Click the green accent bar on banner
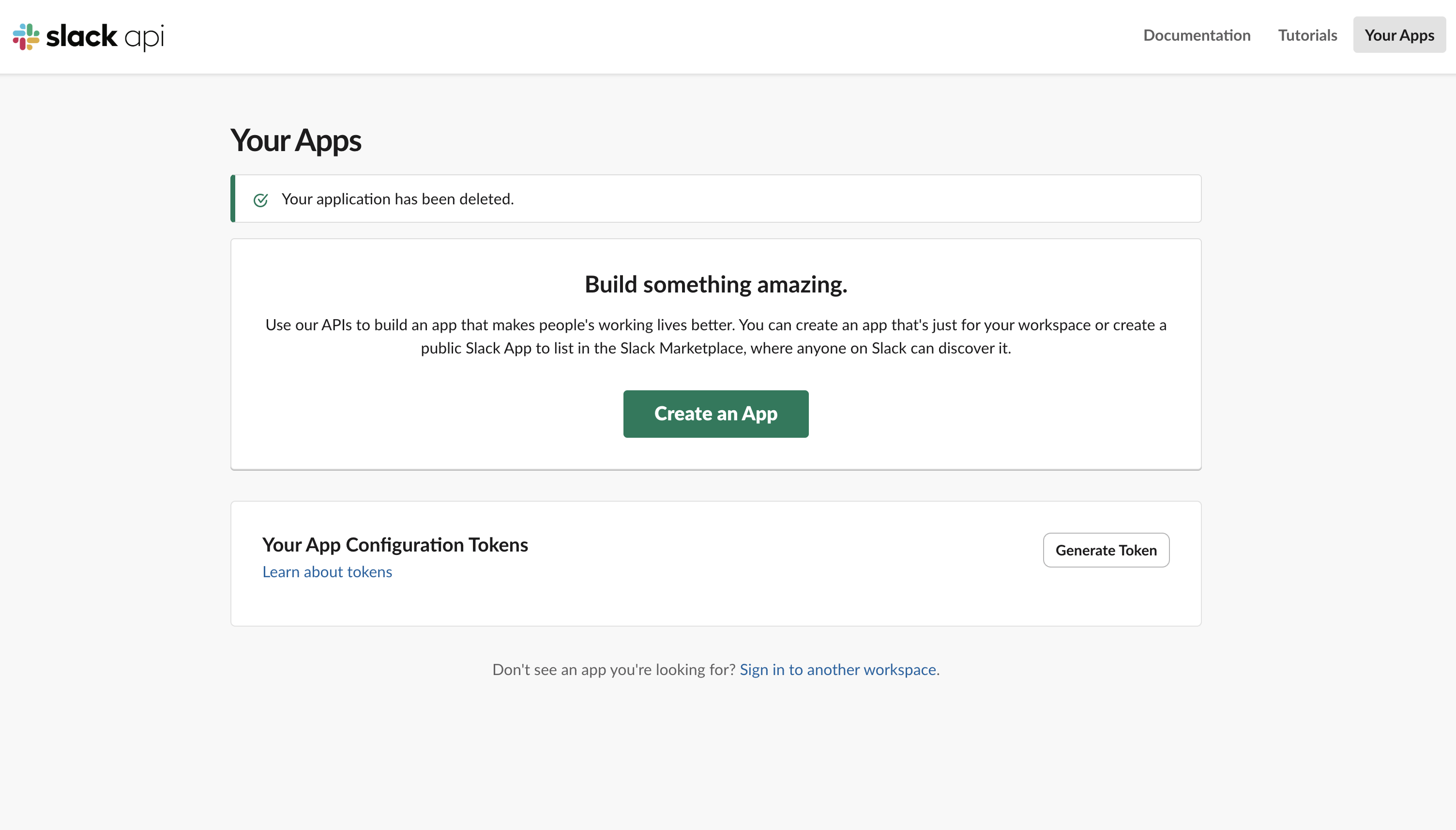The image size is (1456, 830). [233, 199]
